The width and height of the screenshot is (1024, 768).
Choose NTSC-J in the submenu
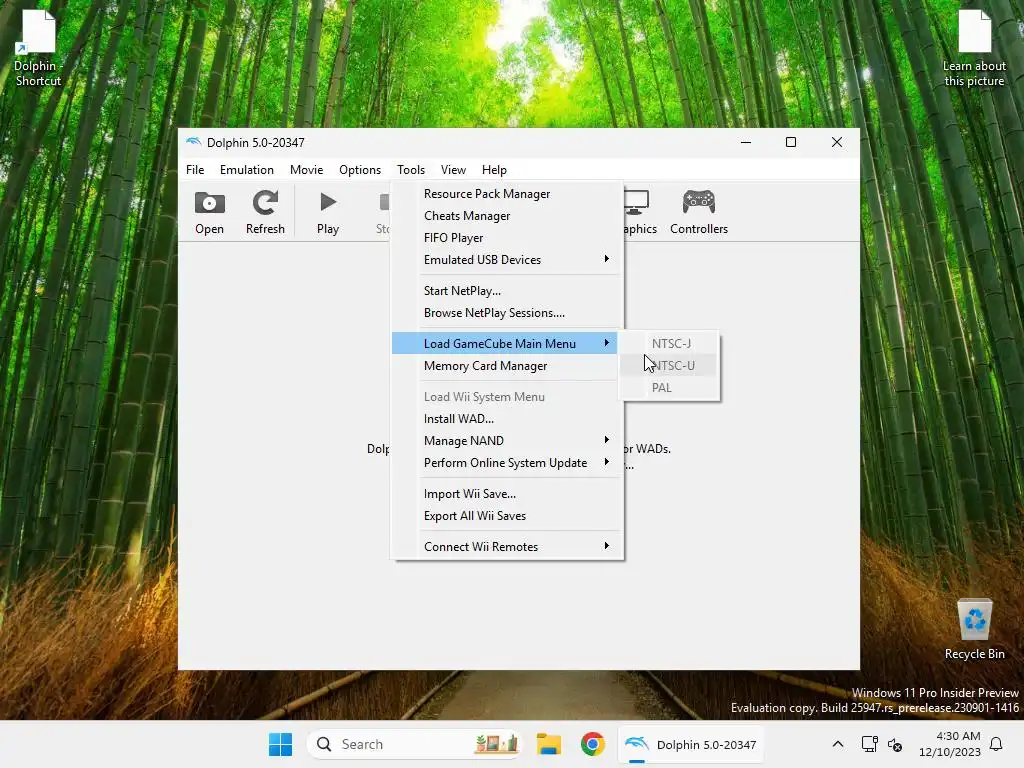pos(669,344)
